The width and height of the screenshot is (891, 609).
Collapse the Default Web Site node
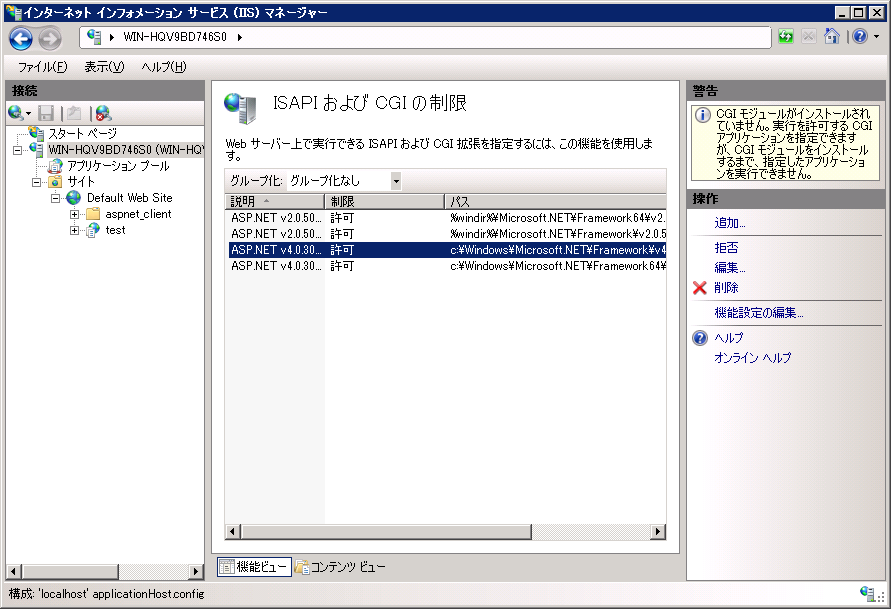click(x=56, y=198)
